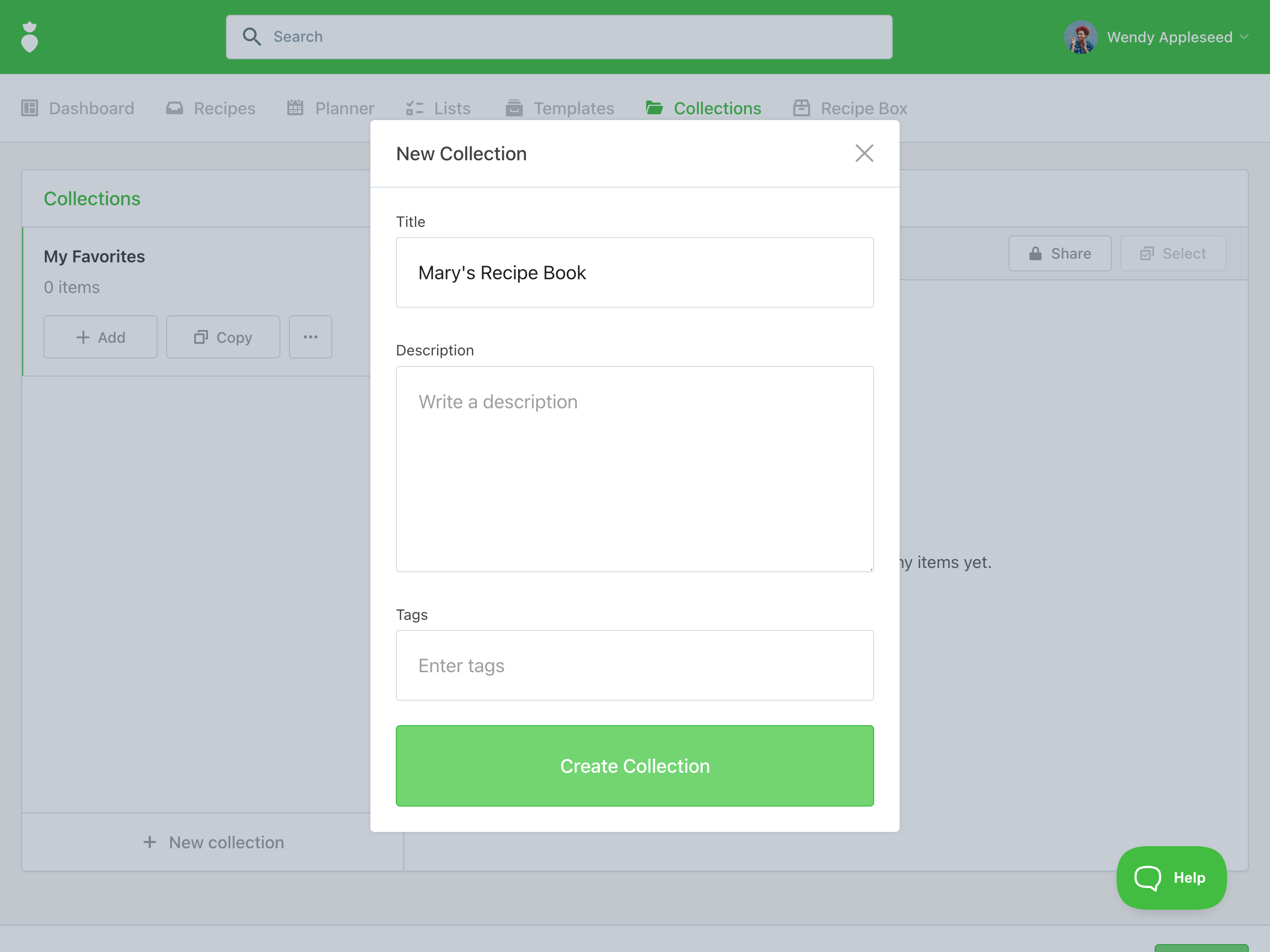Click the Add button under My Favorites
The height and width of the screenshot is (952, 1270).
pos(101,337)
